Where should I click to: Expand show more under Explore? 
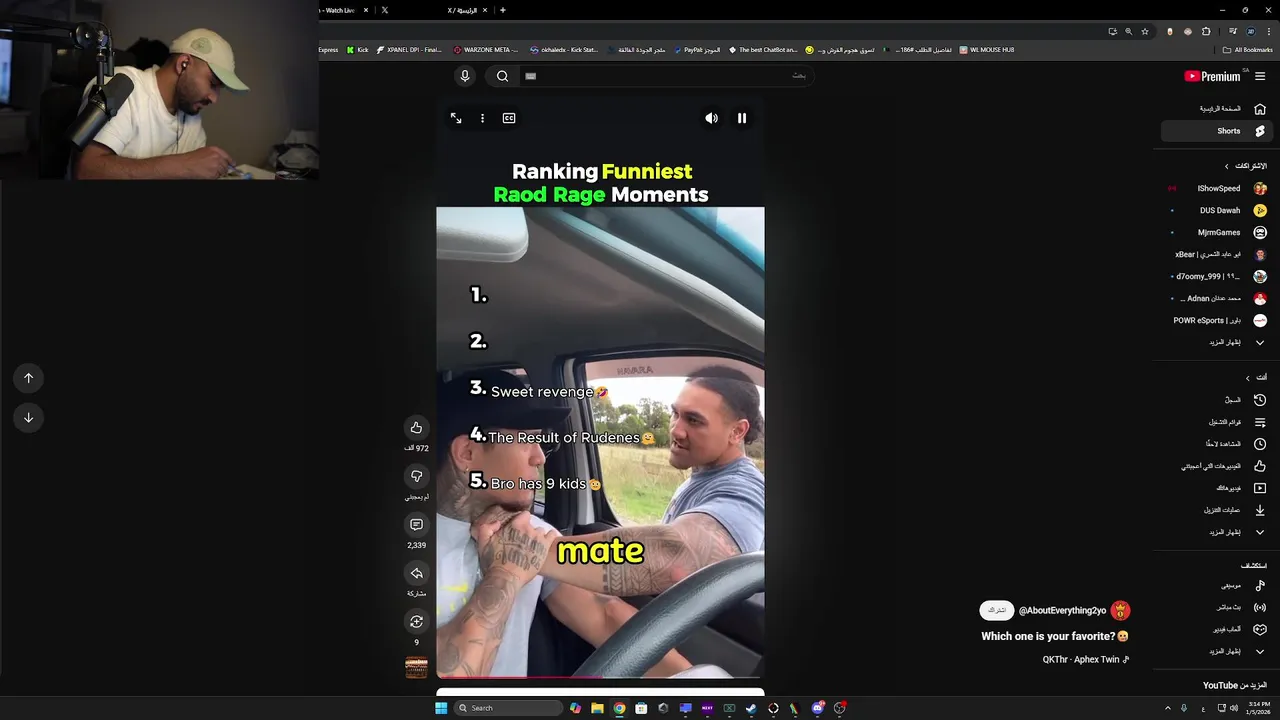[1216, 652]
